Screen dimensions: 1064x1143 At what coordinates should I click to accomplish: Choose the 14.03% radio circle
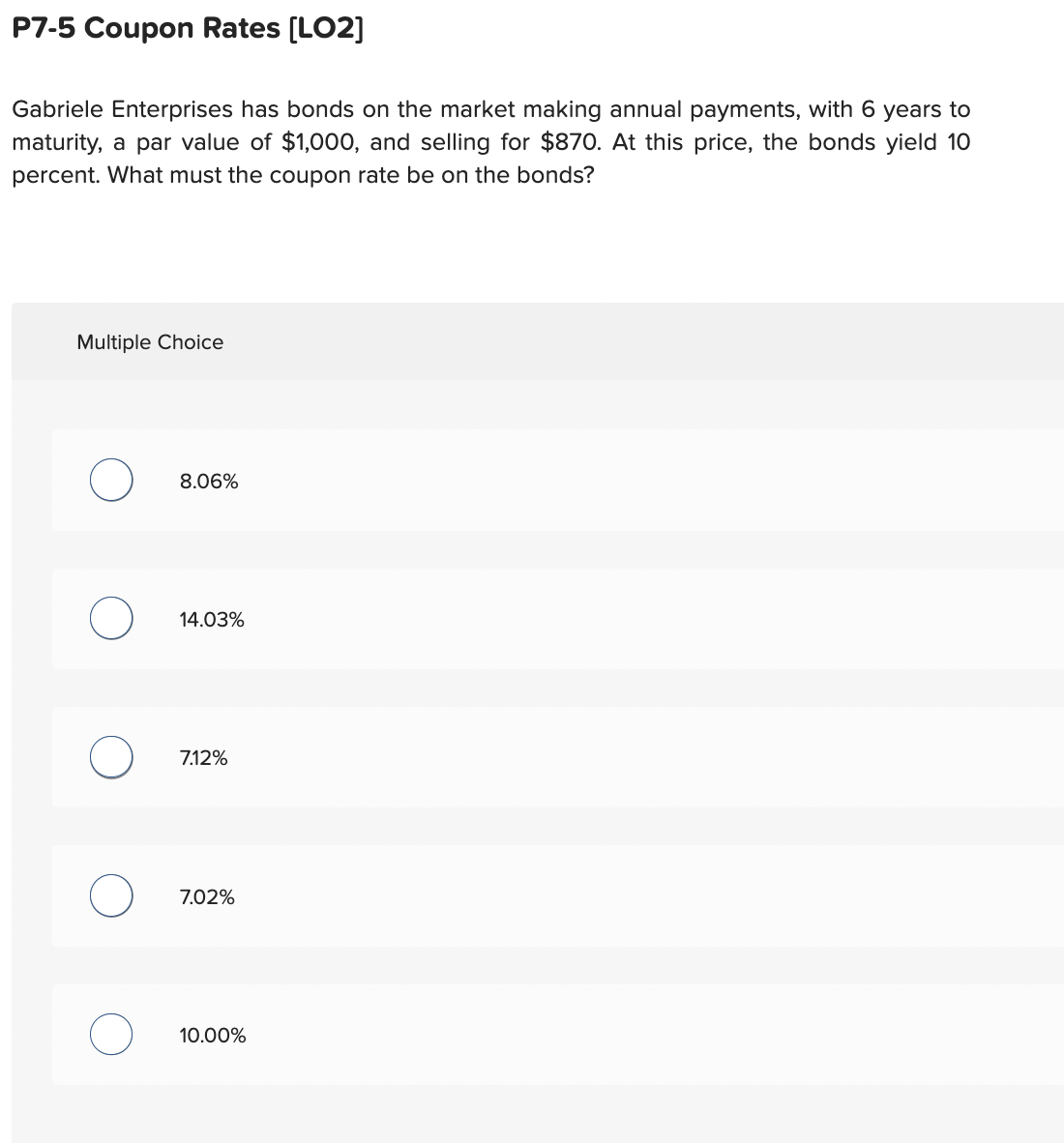pyautogui.click(x=111, y=619)
